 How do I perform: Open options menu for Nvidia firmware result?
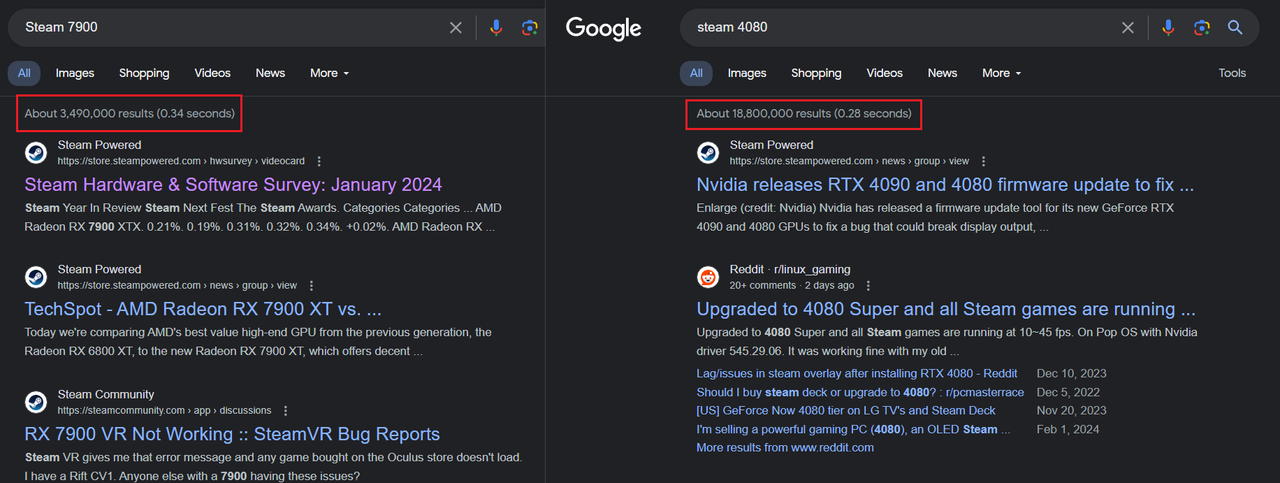(x=983, y=161)
